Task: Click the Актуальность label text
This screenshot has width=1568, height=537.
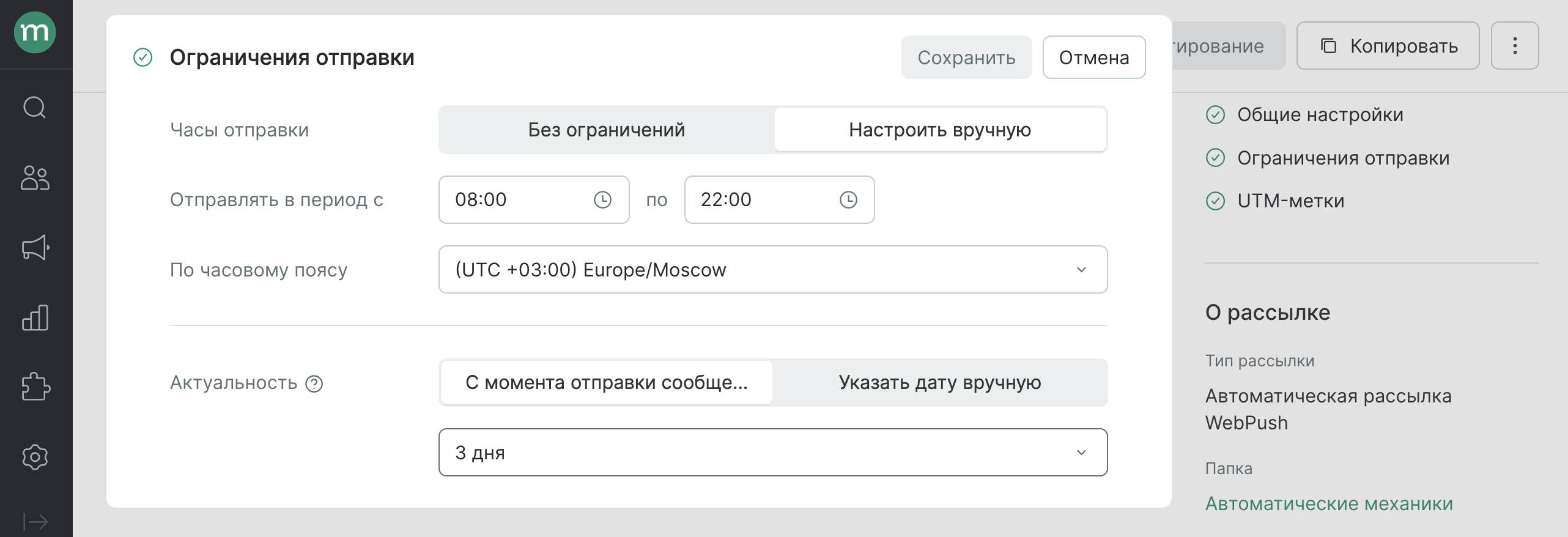Action: [x=234, y=383]
